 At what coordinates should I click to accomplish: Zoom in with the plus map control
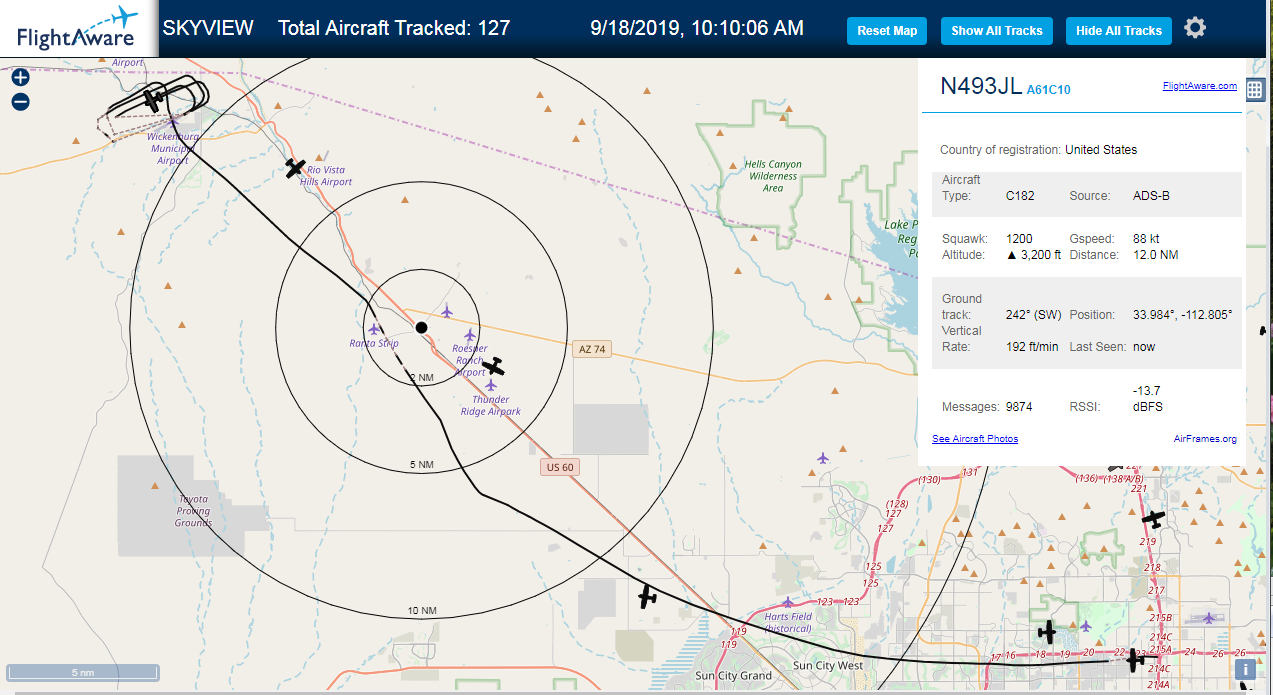click(x=20, y=77)
